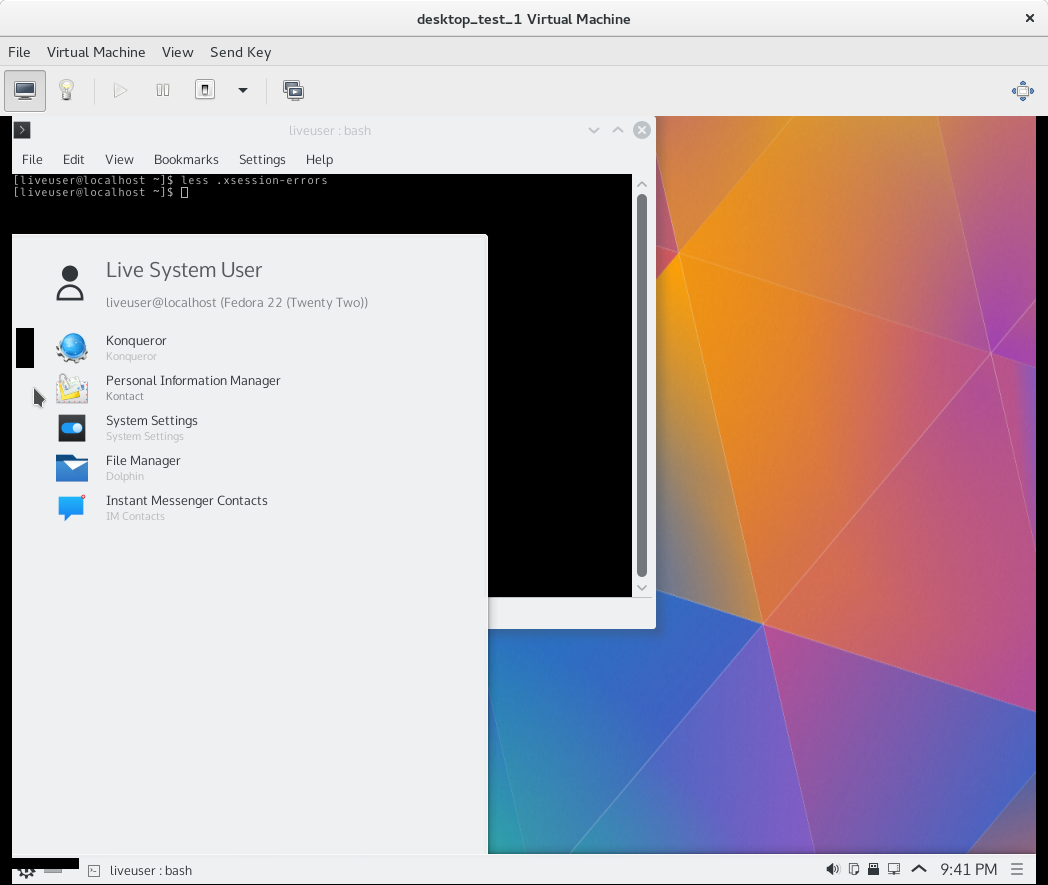Close the virtual machine window

tap(1030, 19)
